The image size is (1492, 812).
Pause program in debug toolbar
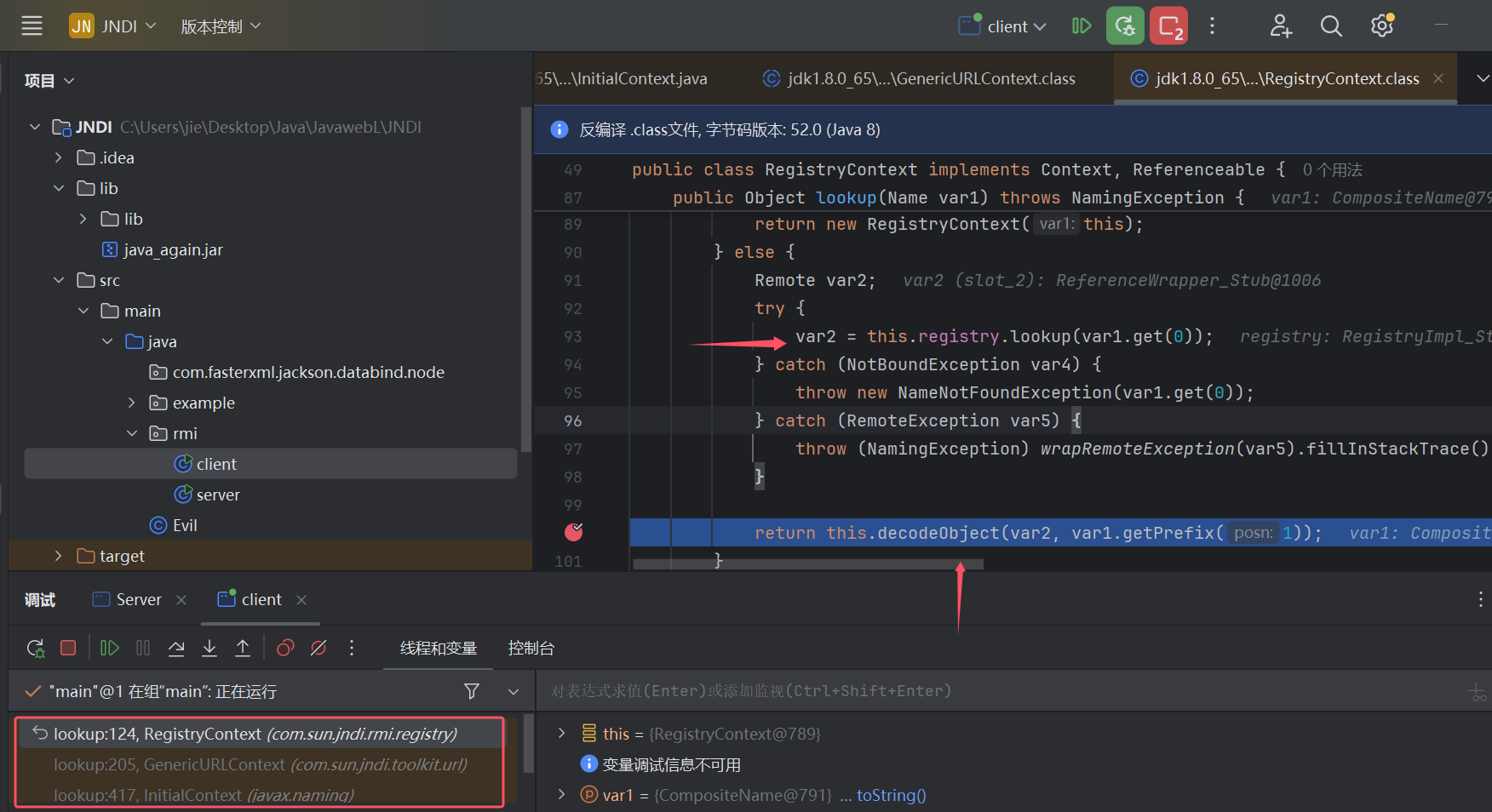click(x=143, y=649)
